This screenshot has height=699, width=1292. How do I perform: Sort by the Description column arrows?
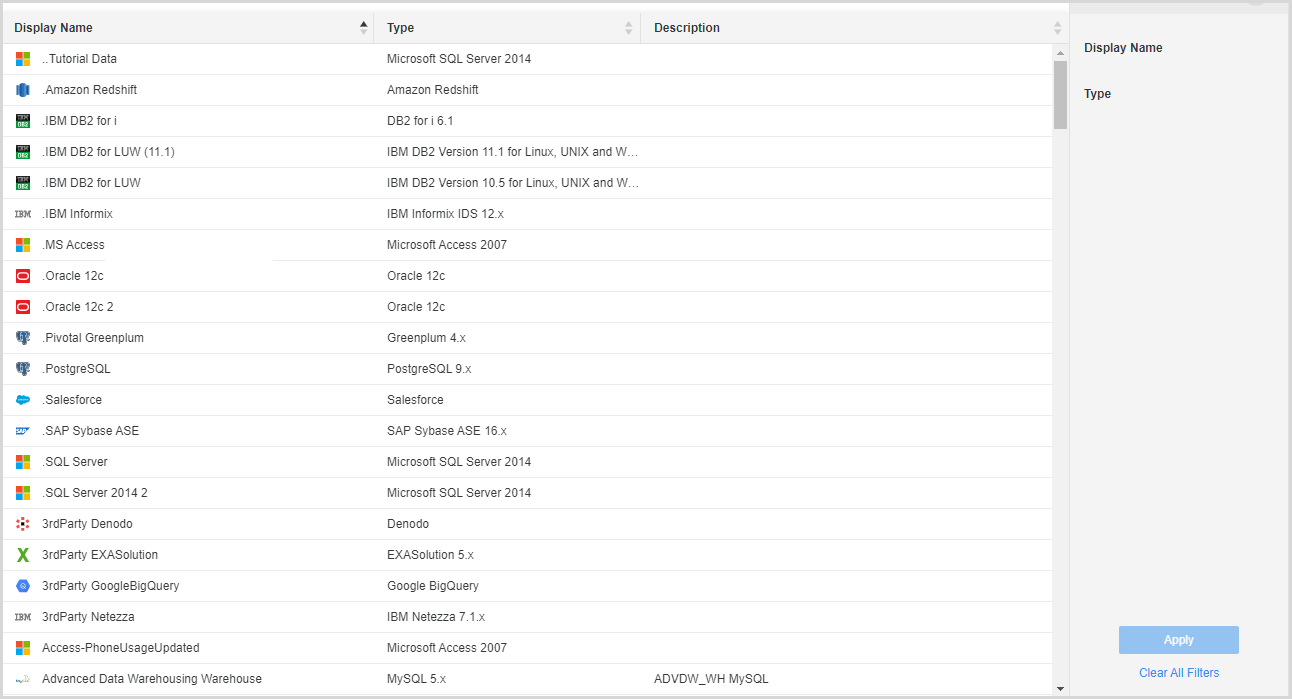[x=1057, y=28]
